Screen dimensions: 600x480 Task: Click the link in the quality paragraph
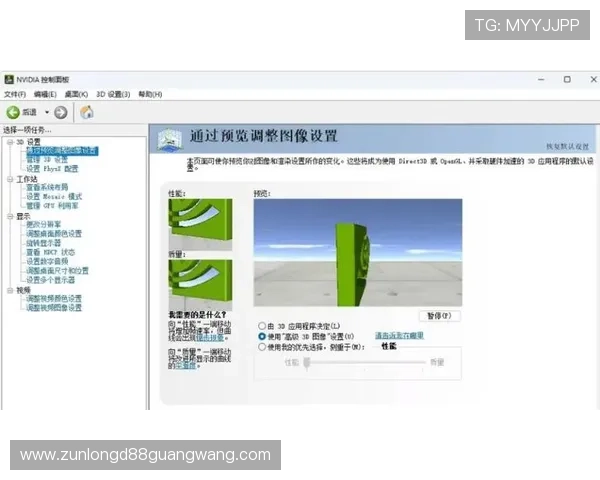coord(186,366)
